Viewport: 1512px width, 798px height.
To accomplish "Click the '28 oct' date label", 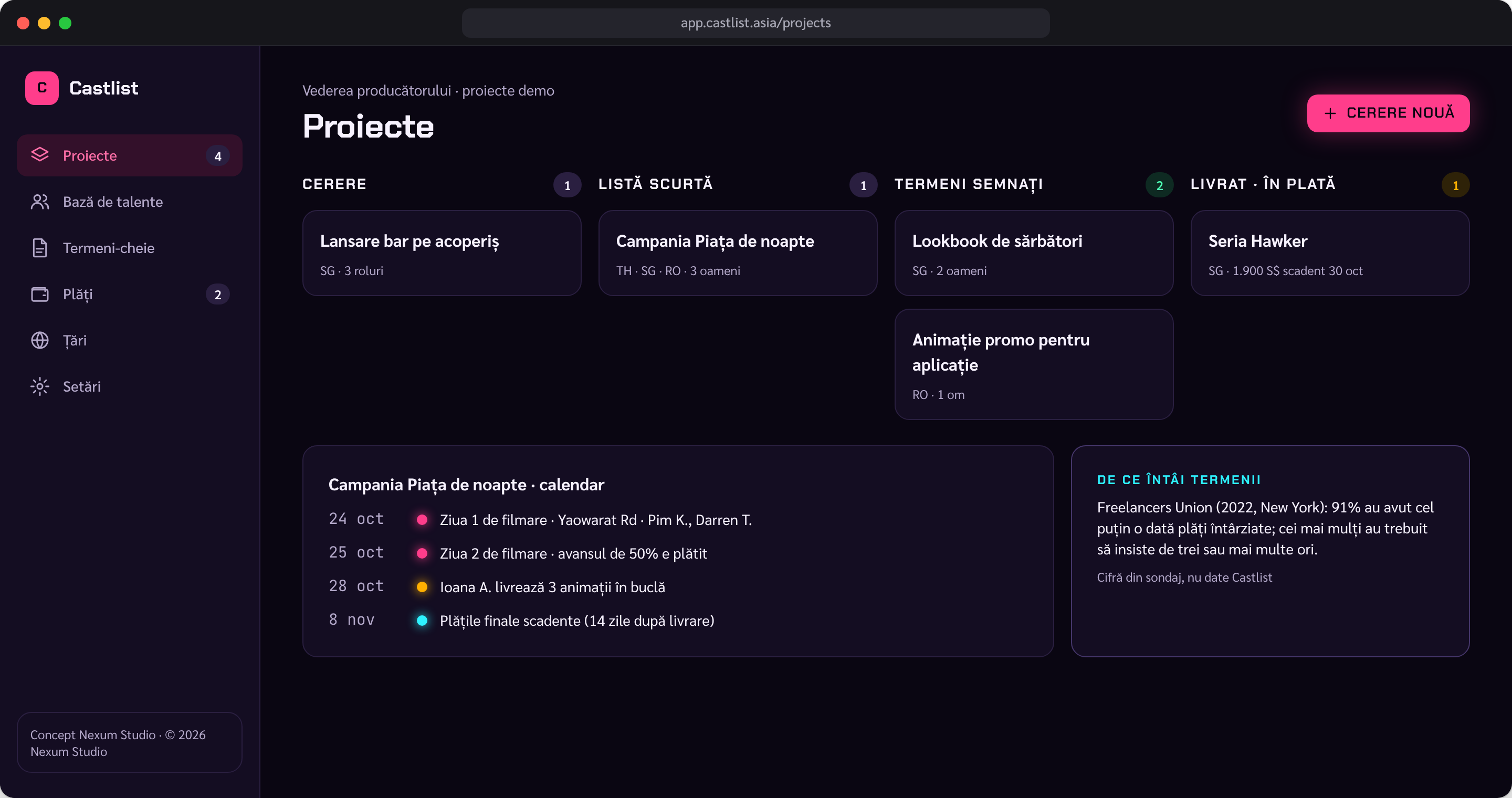I will pyautogui.click(x=356, y=585).
